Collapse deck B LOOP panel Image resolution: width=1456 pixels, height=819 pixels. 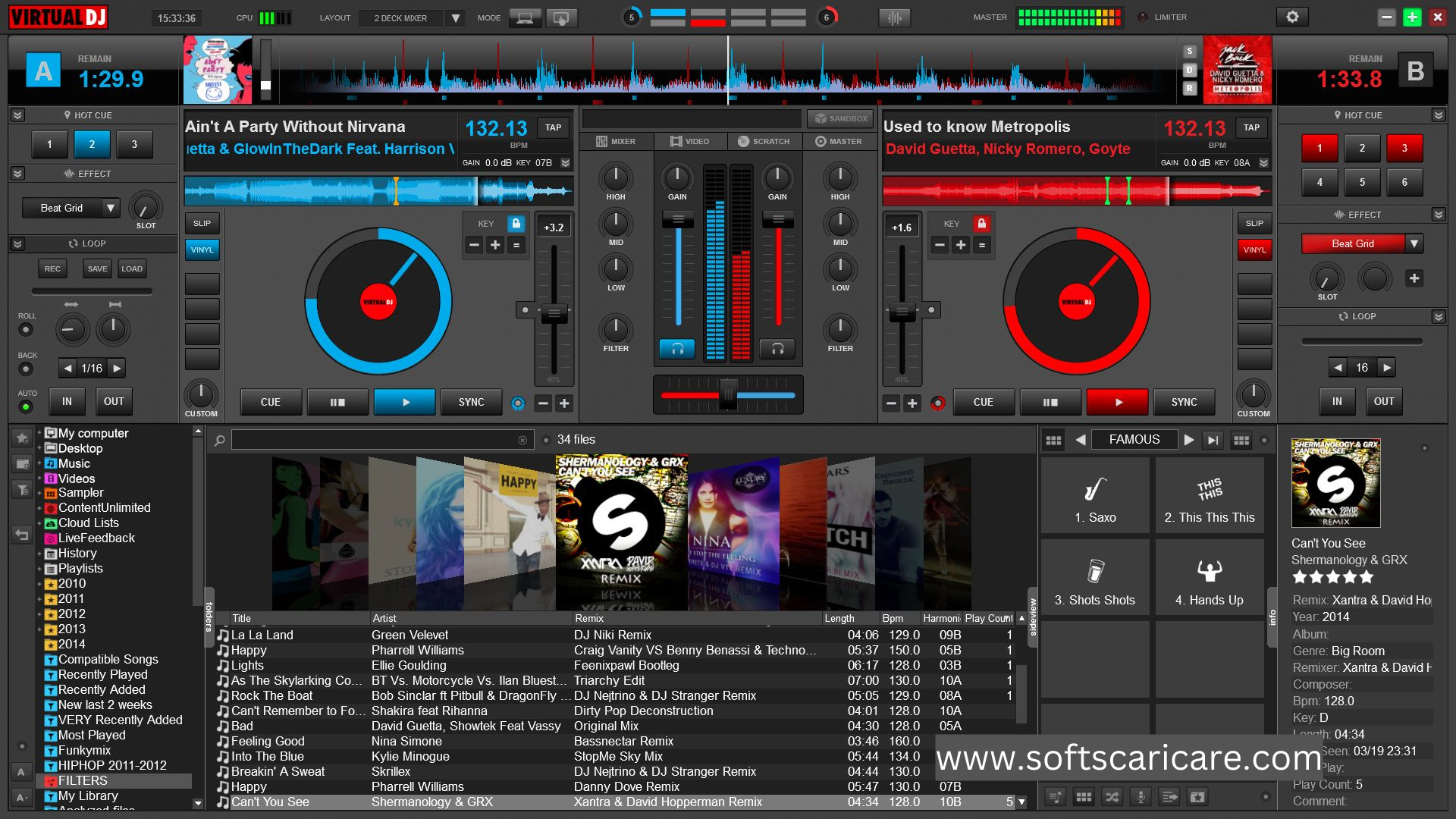pos(1439,316)
